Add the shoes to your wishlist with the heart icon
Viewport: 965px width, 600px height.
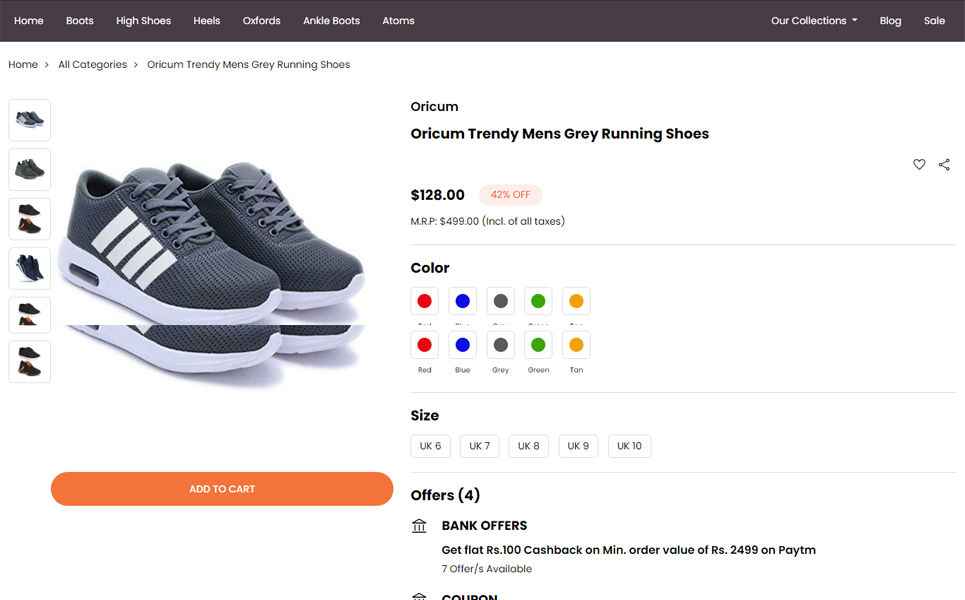coord(919,165)
